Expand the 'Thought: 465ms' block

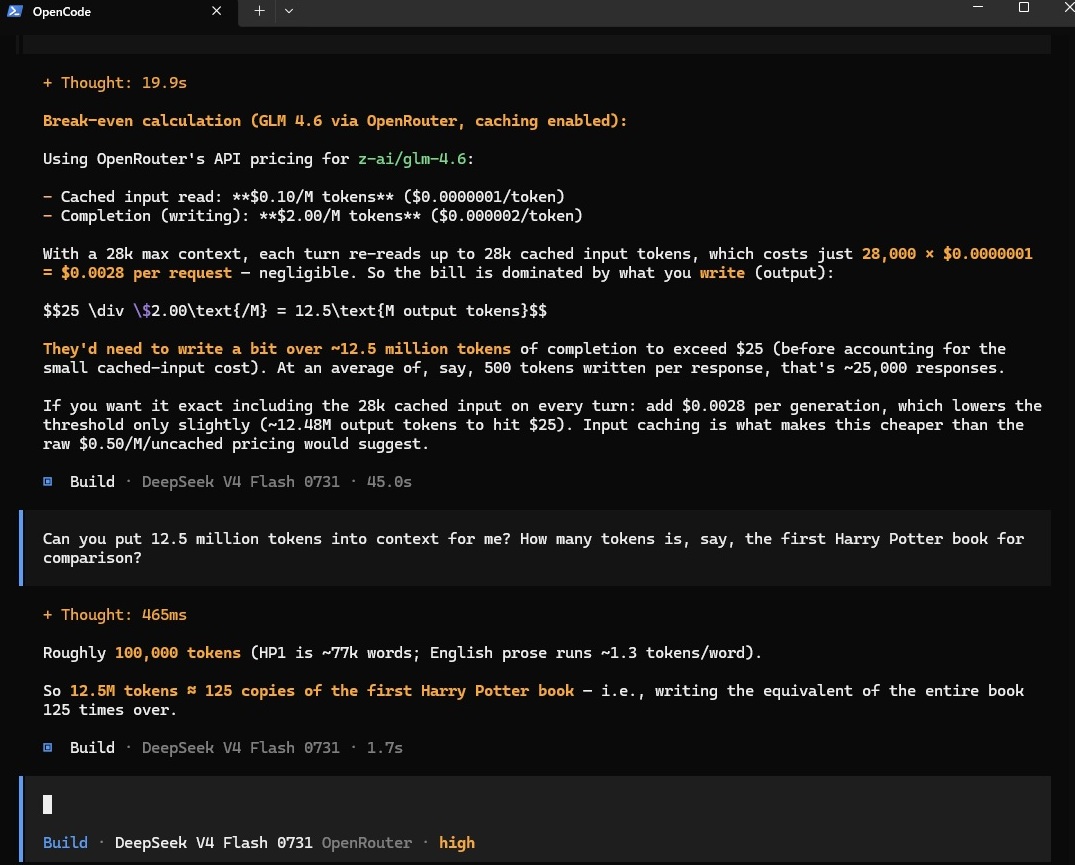coord(114,615)
